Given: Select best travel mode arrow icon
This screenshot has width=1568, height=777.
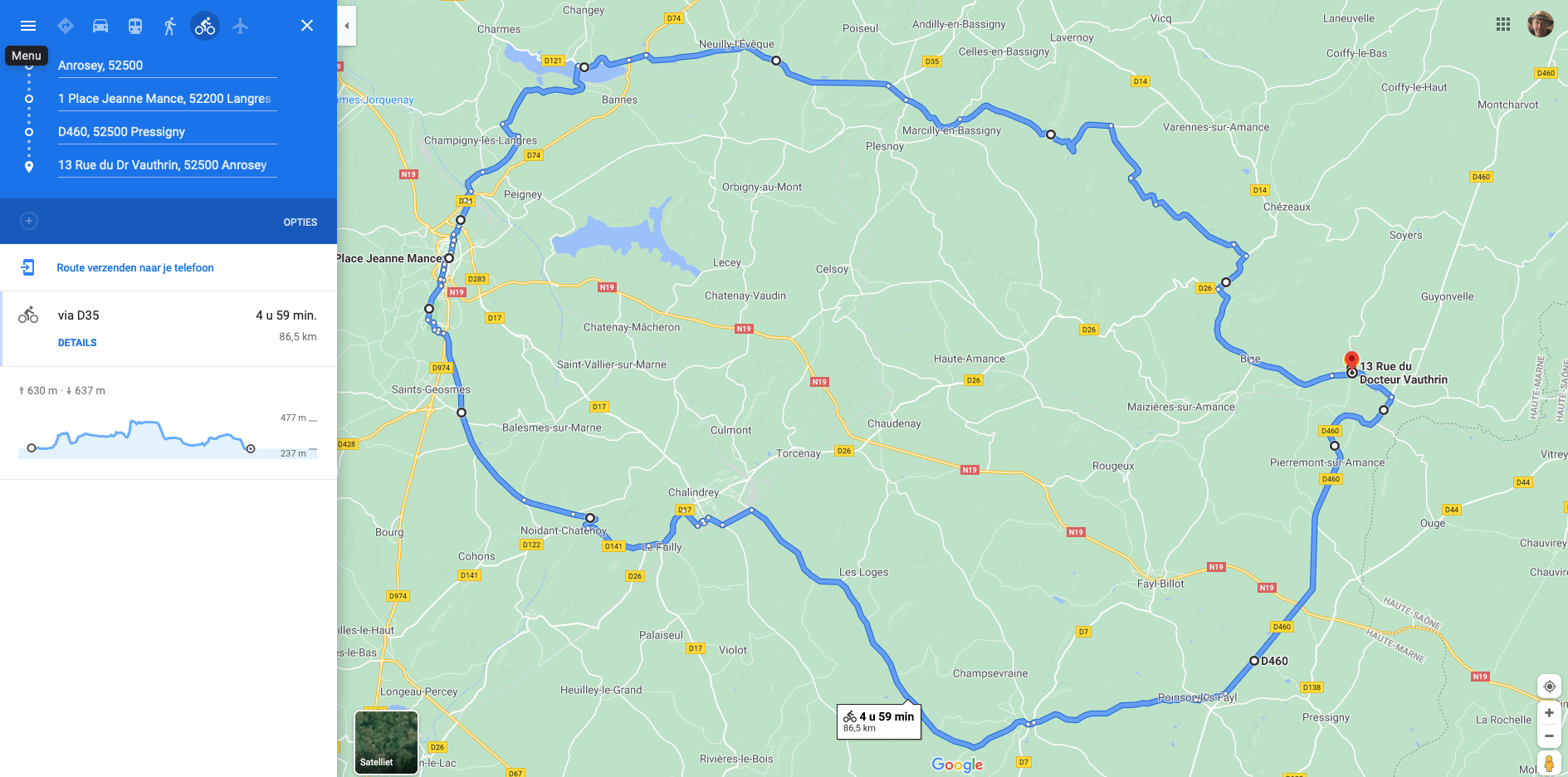Looking at the screenshot, I should tap(66, 26).
